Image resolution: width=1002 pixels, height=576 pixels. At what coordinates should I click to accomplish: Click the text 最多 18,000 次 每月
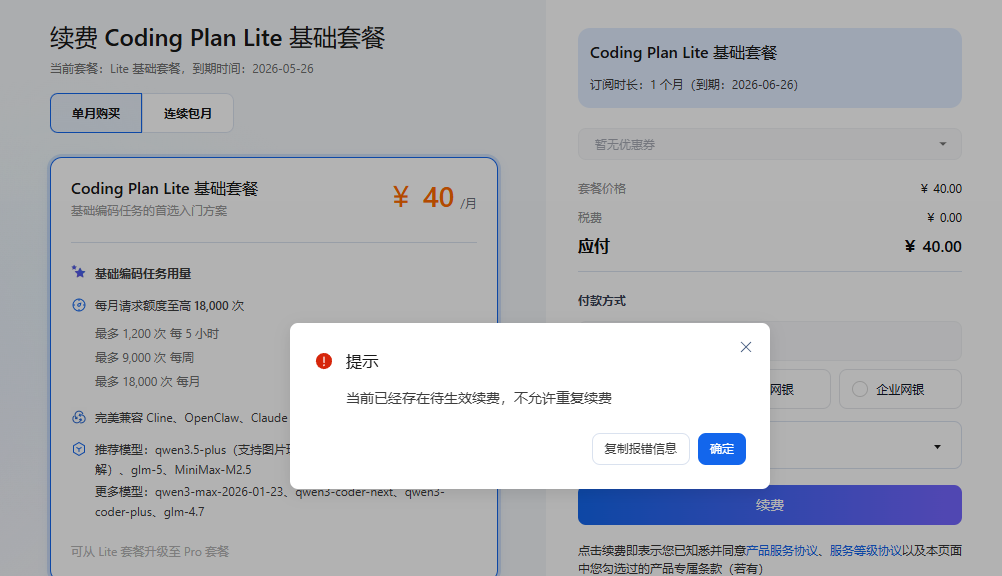148,382
